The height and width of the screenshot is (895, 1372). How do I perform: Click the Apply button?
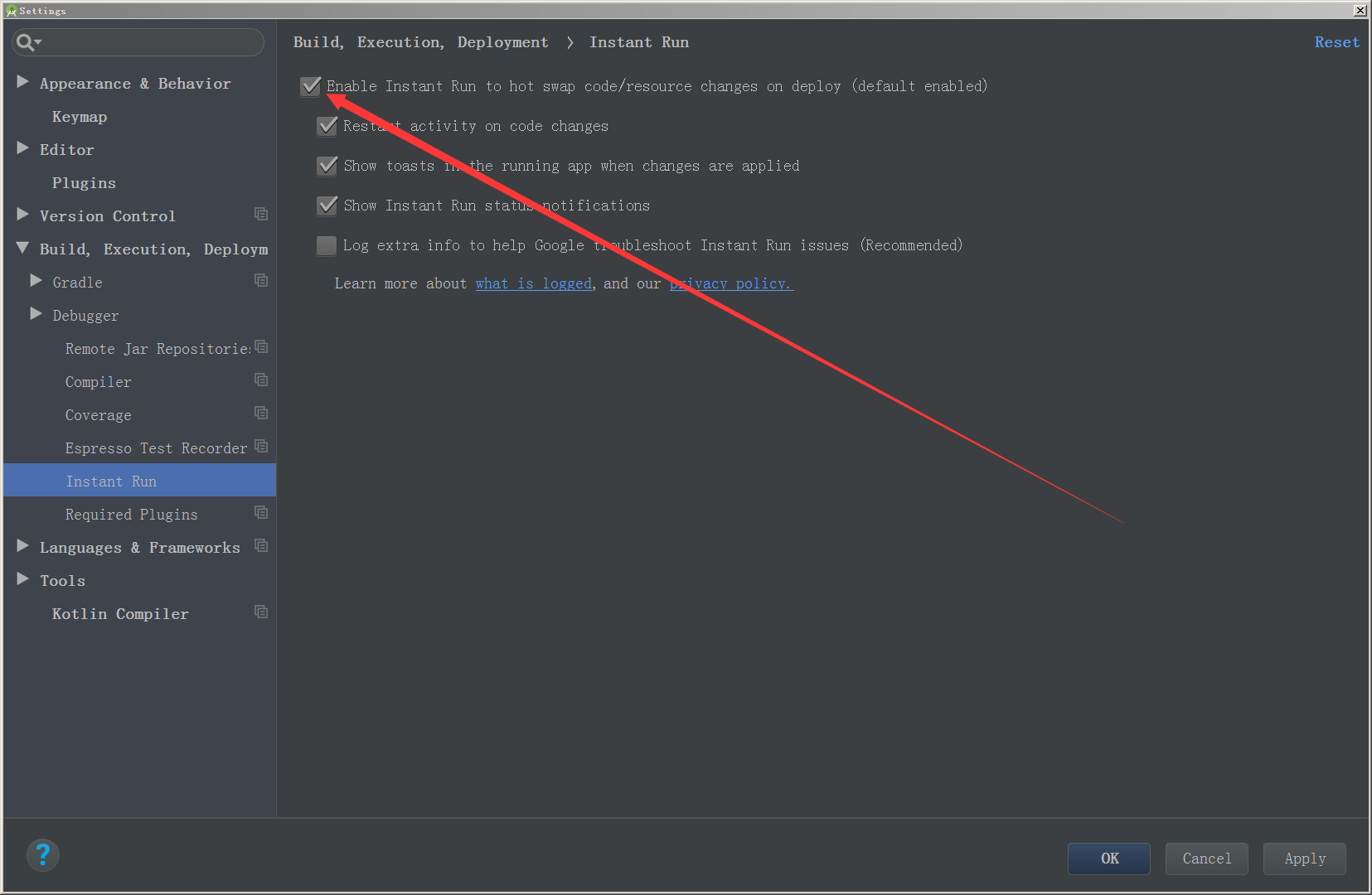[1305, 859]
